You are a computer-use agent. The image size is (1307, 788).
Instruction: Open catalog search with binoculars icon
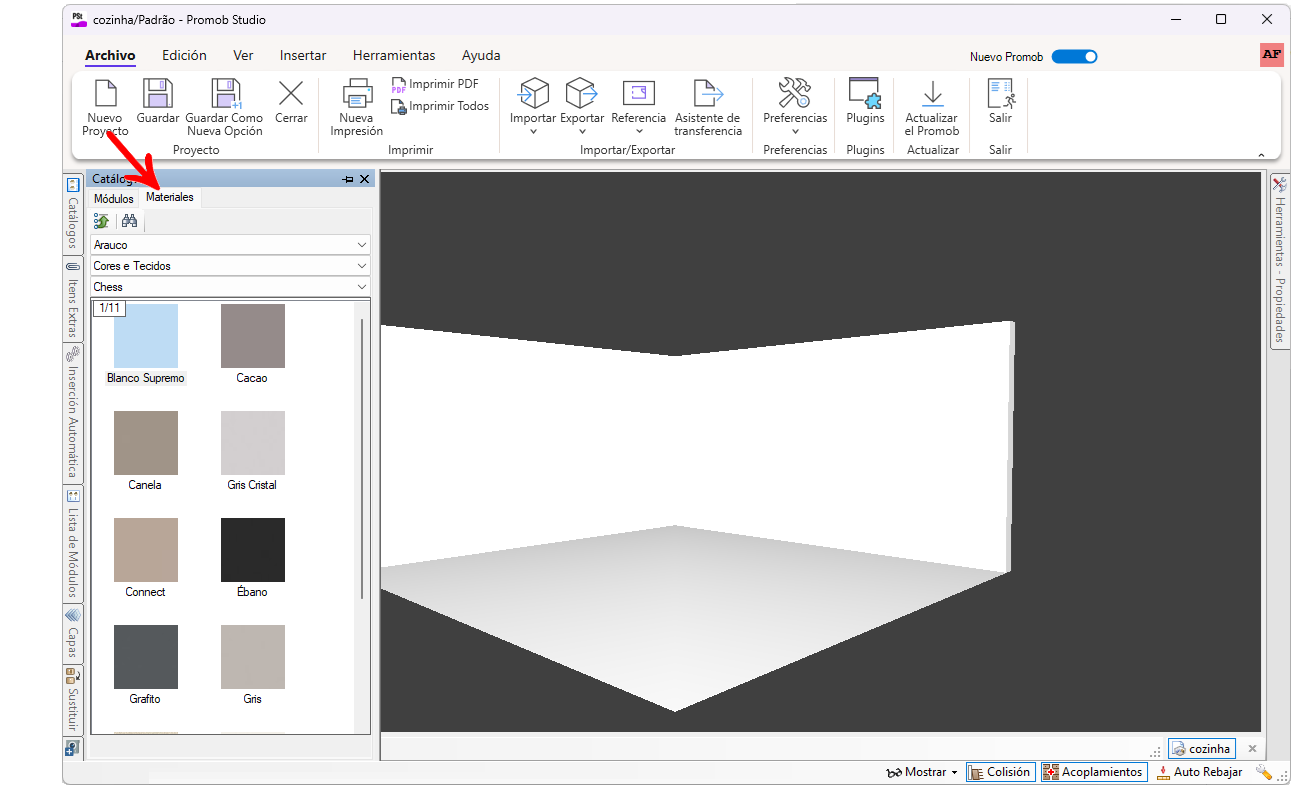[x=129, y=221]
